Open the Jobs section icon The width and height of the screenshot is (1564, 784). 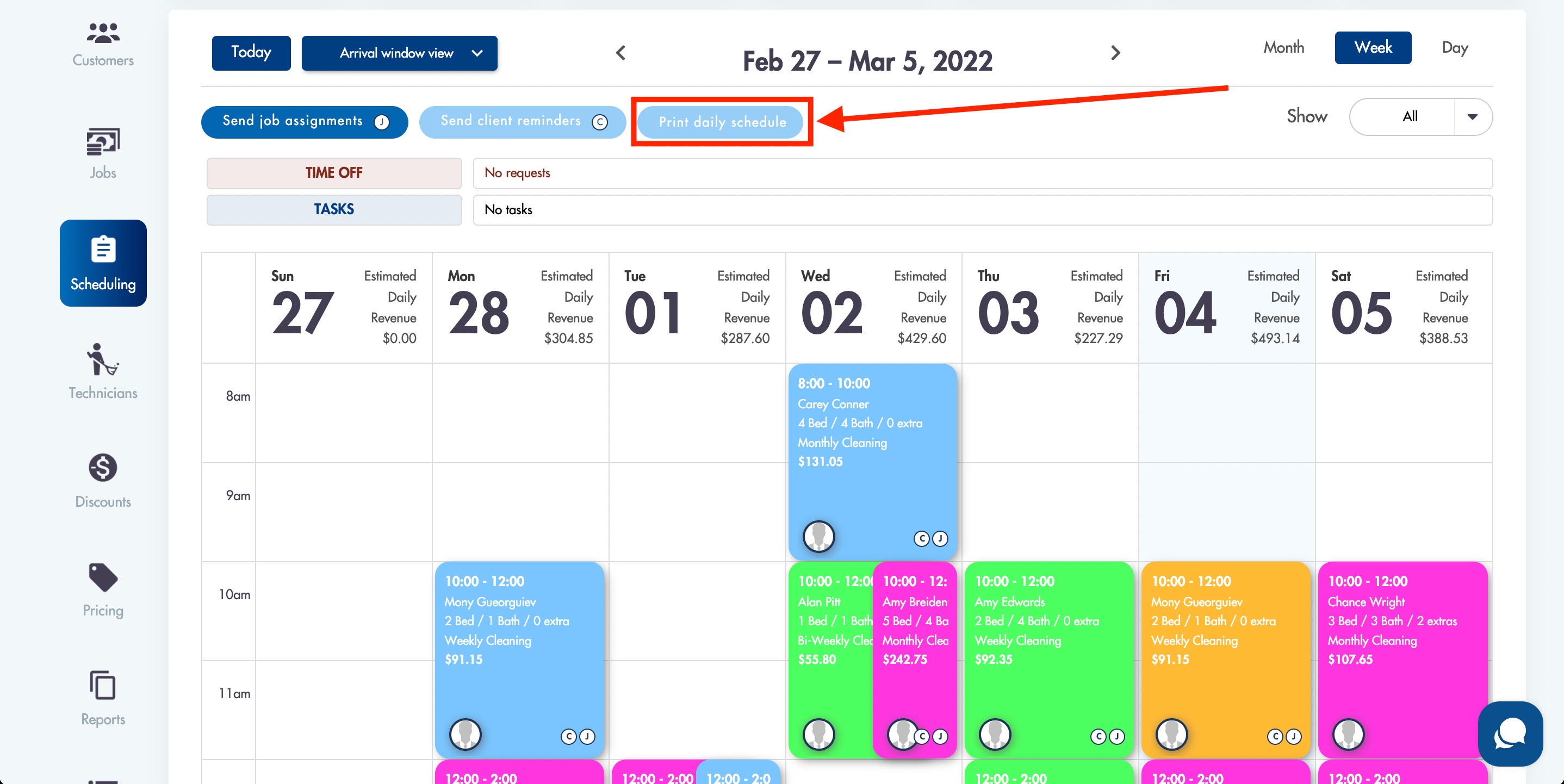click(x=103, y=142)
